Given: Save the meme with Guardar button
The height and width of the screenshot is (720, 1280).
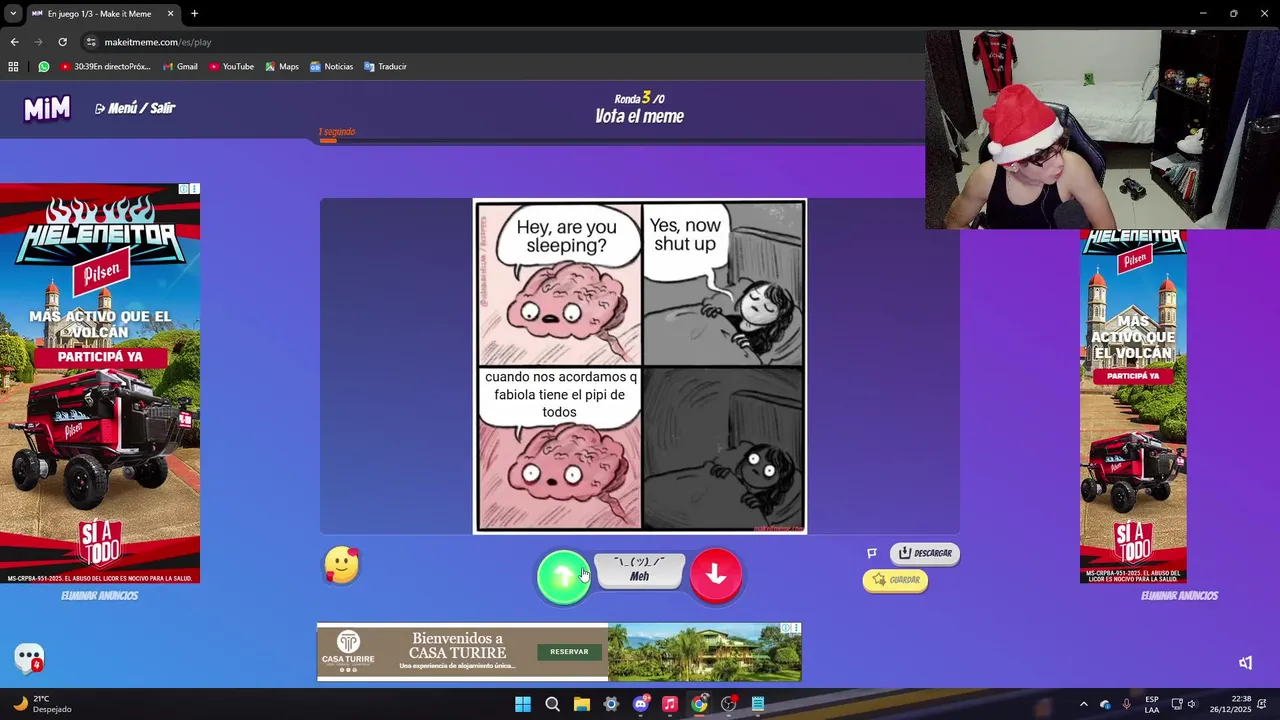Looking at the screenshot, I should click(896, 580).
